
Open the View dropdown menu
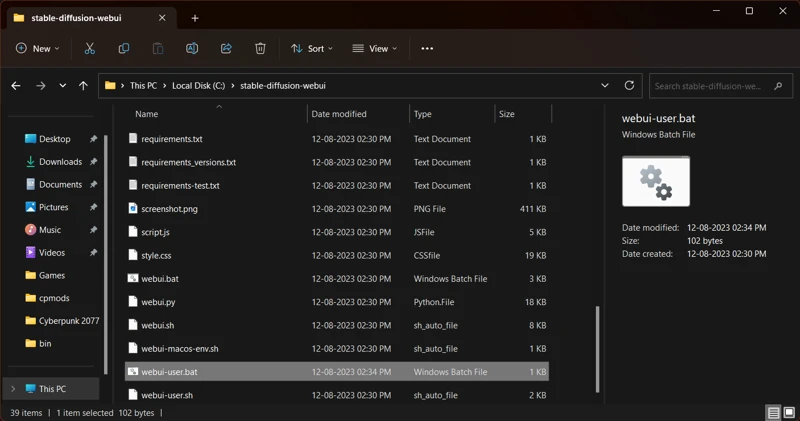374,48
